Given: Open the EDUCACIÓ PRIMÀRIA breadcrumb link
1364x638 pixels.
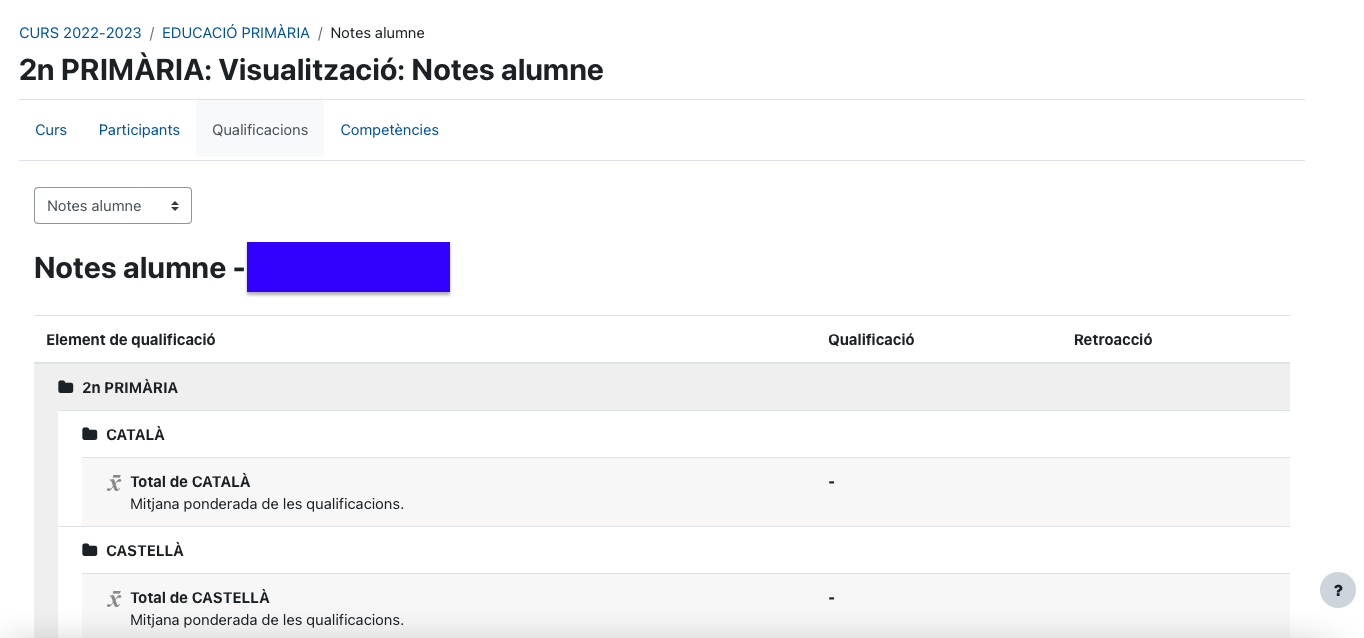Looking at the screenshot, I should click(236, 33).
